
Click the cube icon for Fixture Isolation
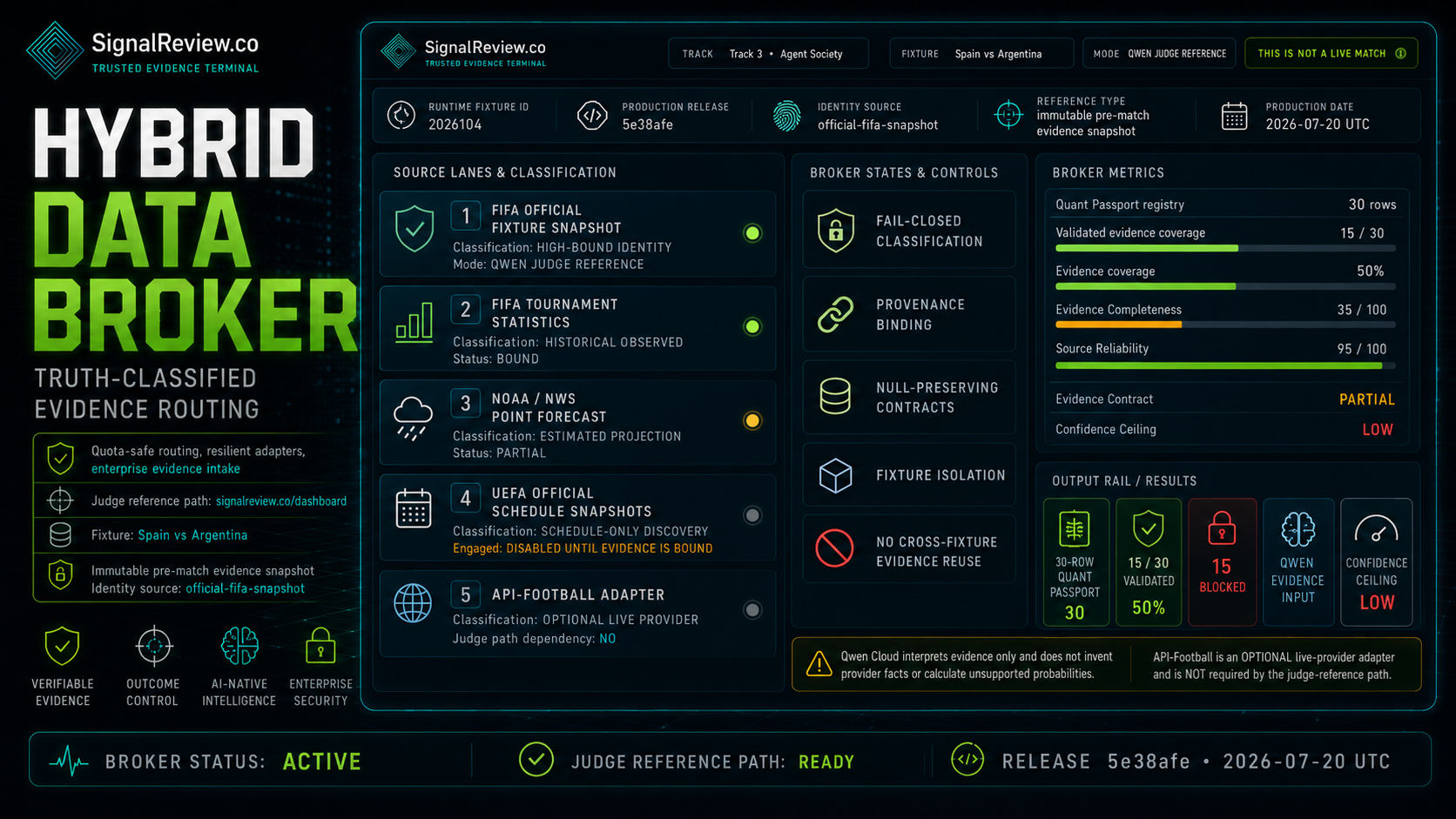835,476
